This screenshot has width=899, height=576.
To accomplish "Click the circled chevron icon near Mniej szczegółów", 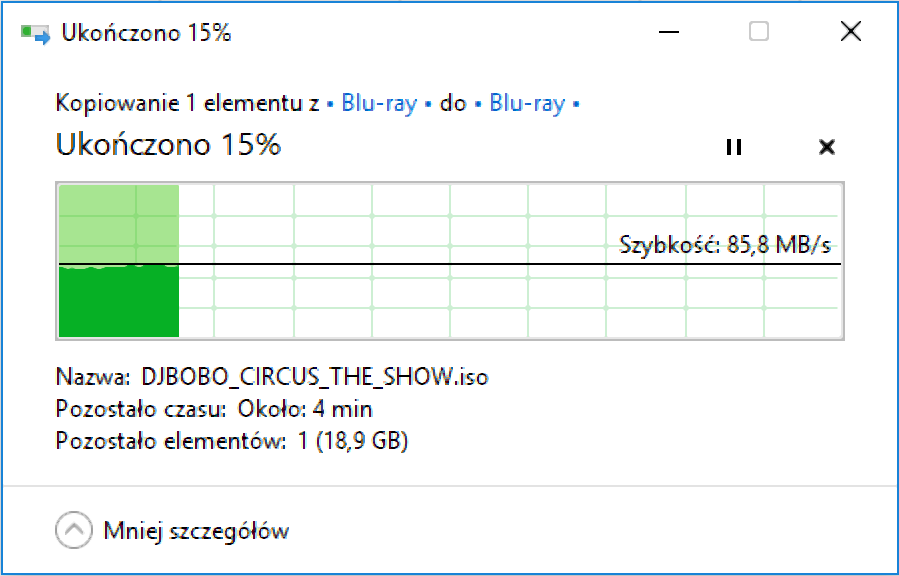I will [x=73, y=530].
